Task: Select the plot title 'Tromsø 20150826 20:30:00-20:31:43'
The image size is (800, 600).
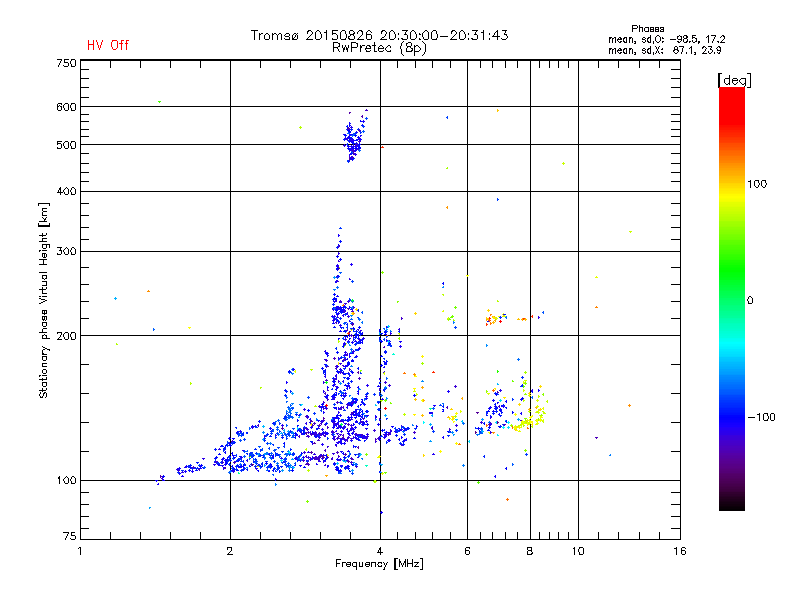Action: pos(379,35)
